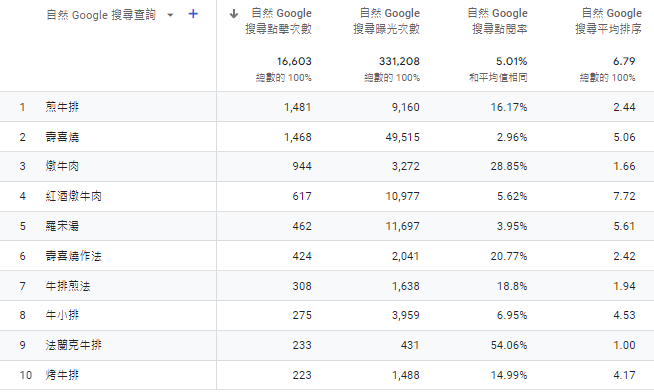Screen dimensions: 654x392
Task: Click impressions value 1,488
Action: click(x=405, y=375)
